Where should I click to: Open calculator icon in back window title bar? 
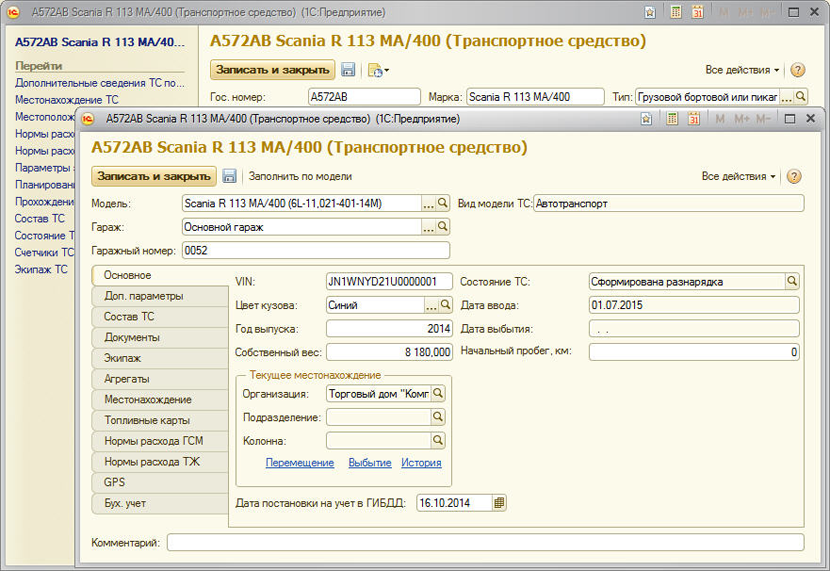675,12
